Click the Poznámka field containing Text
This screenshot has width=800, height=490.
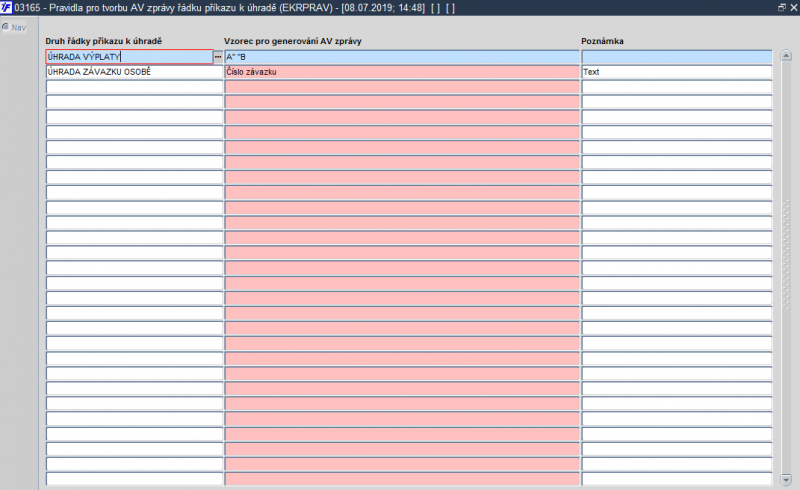coord(677,72)
